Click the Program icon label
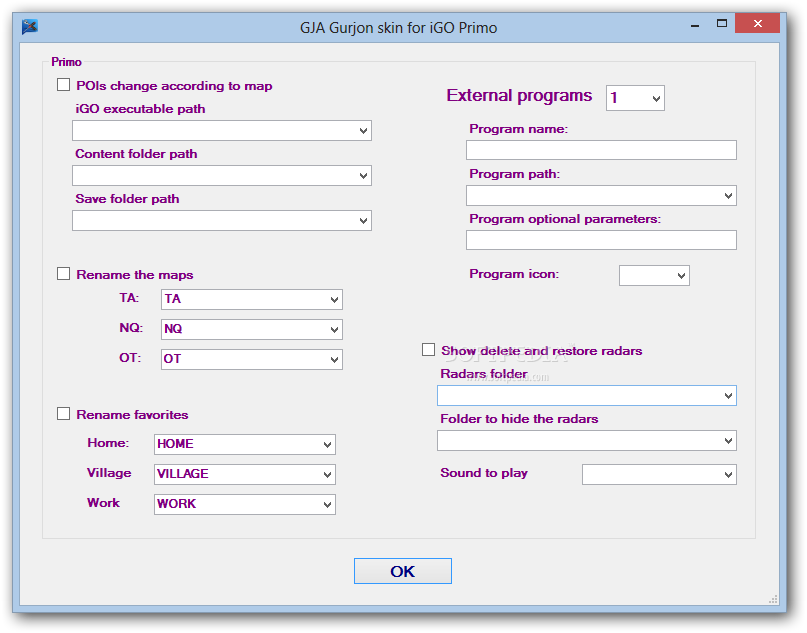The width and height of the screenshot is (807, 633). click(x=514, y=274)
